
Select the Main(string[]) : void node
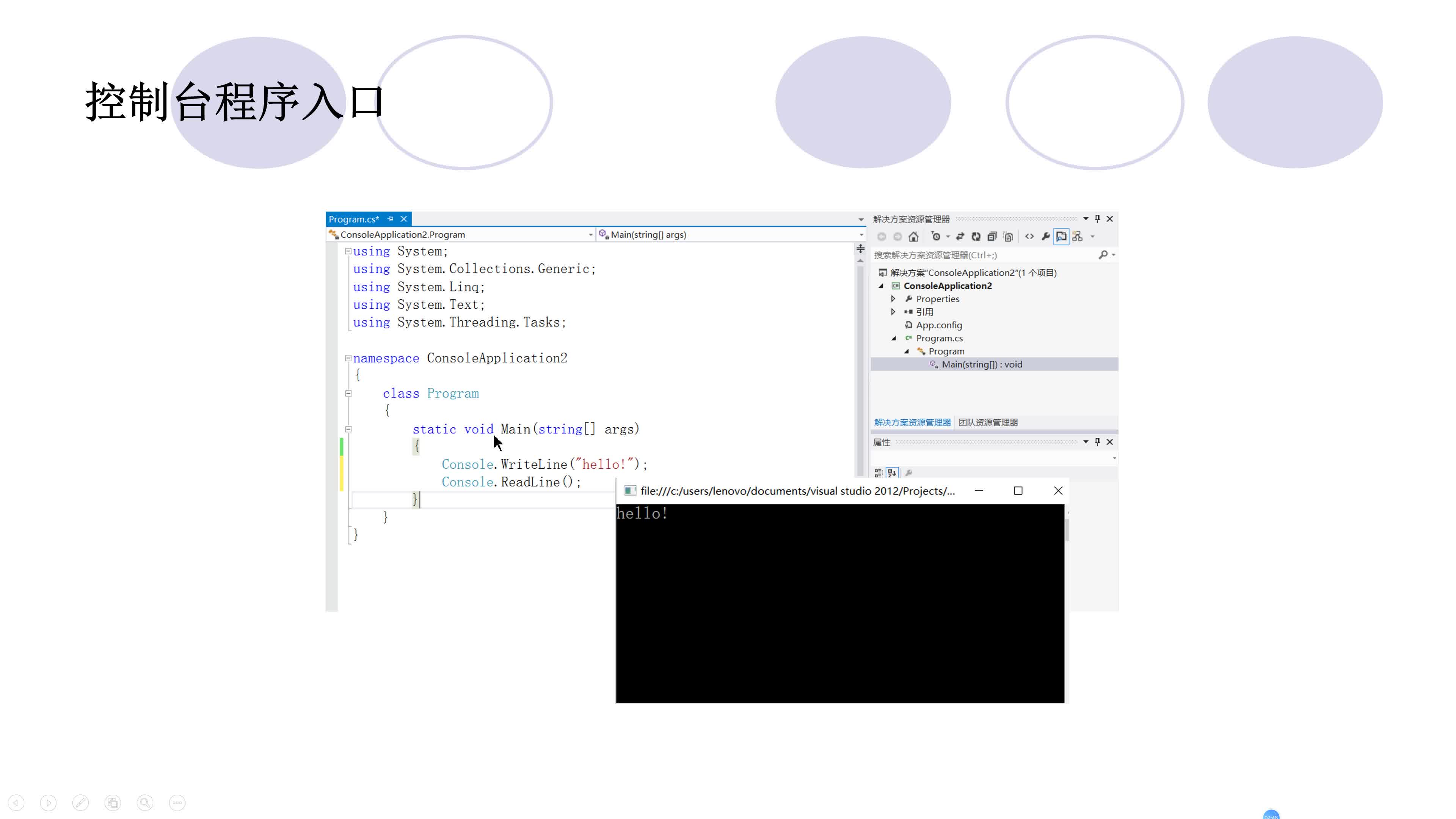981,364
